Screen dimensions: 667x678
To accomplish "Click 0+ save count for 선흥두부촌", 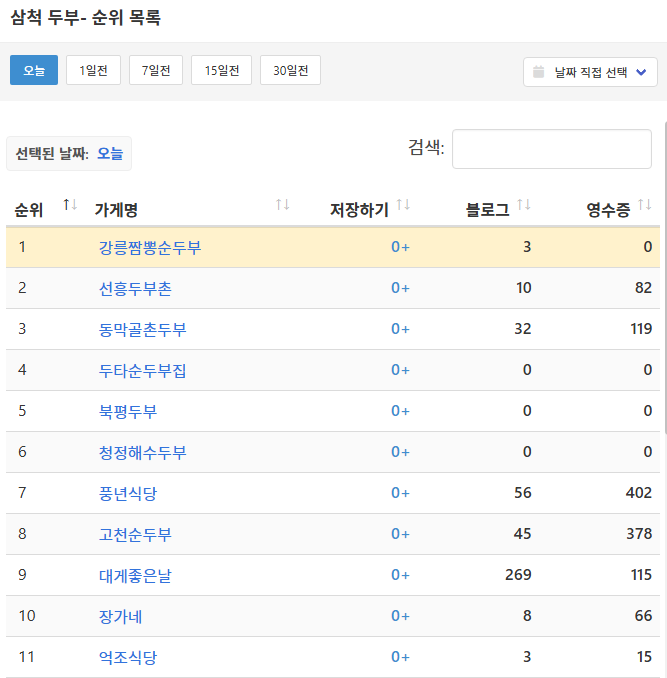I will tap(400, 288).
